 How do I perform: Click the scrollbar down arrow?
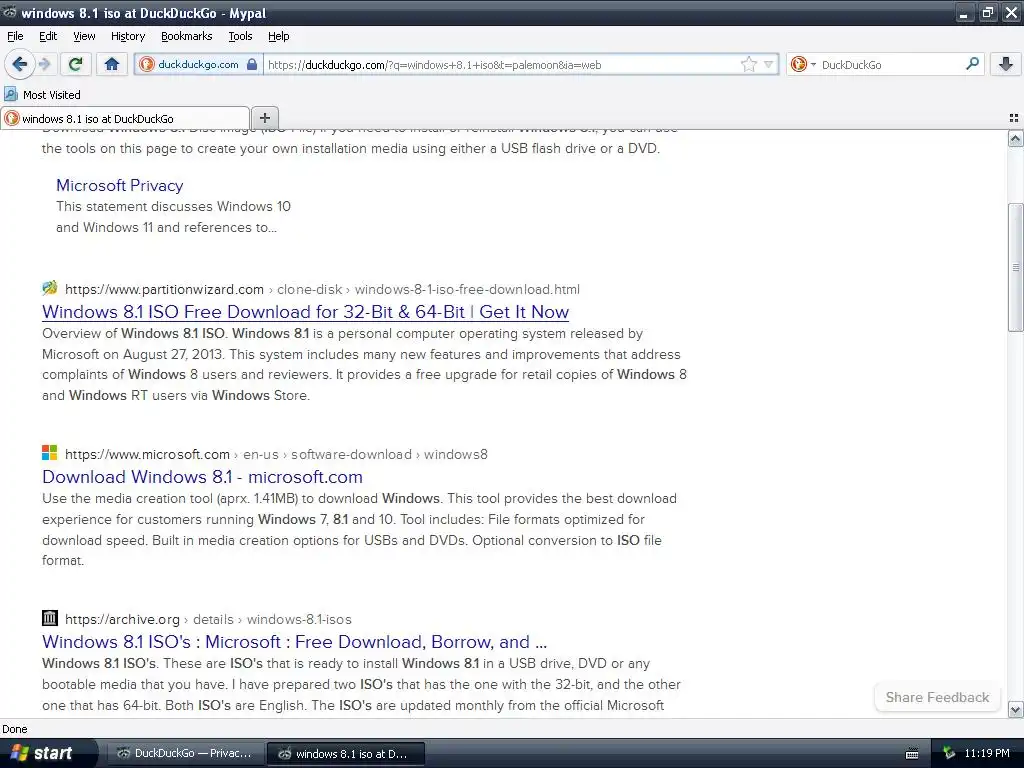(x=1015, y=709)
